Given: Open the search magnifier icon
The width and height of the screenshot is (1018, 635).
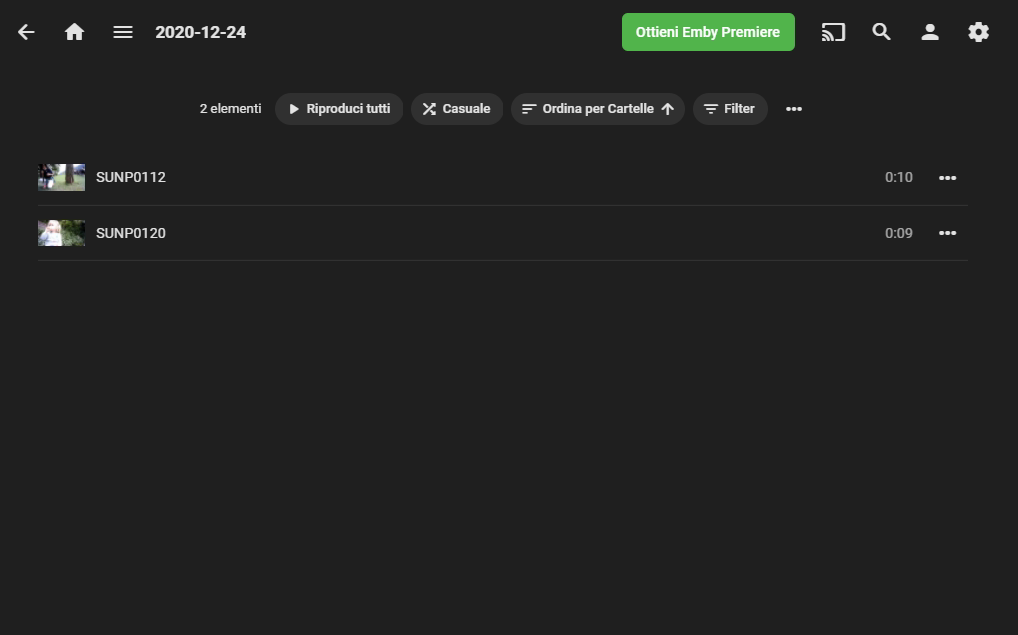Looking at the screenshot, I should [881, 32].
